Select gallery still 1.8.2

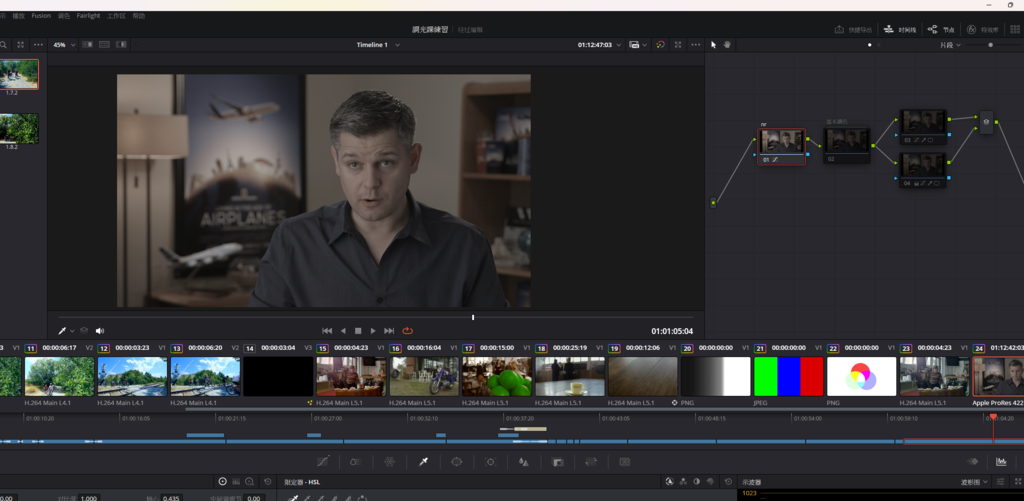(x=19, y=128)
